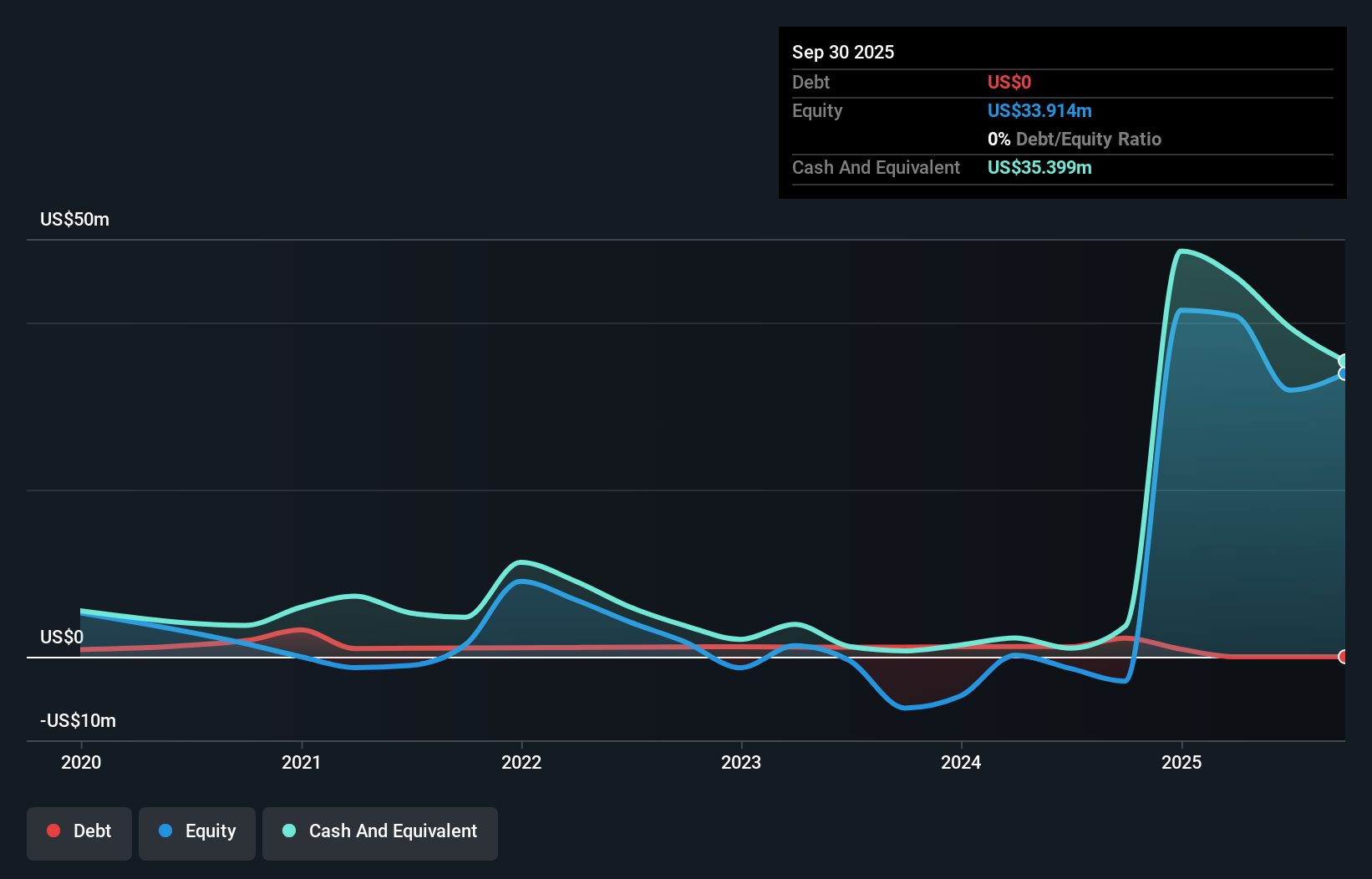Select the 2022 year label on the axis
Image resolution: width=1372 pixels, height=879 pixels.
coord(521,762)
